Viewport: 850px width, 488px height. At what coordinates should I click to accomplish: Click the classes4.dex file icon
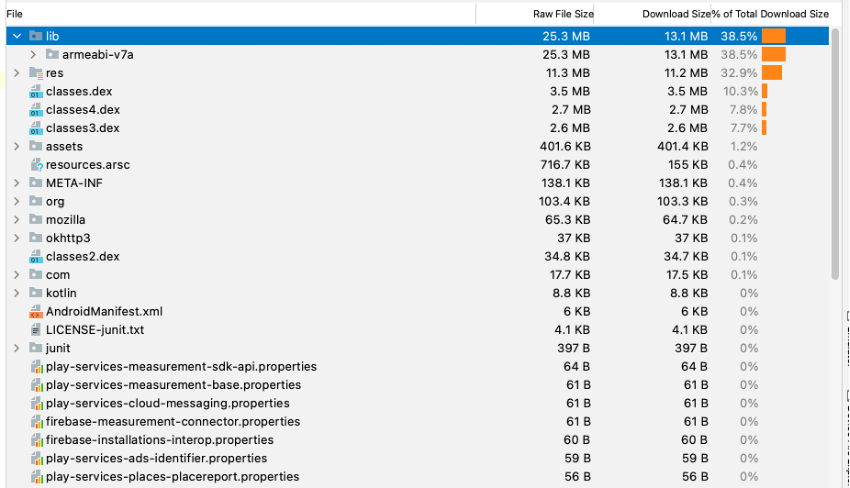[36, 110]
